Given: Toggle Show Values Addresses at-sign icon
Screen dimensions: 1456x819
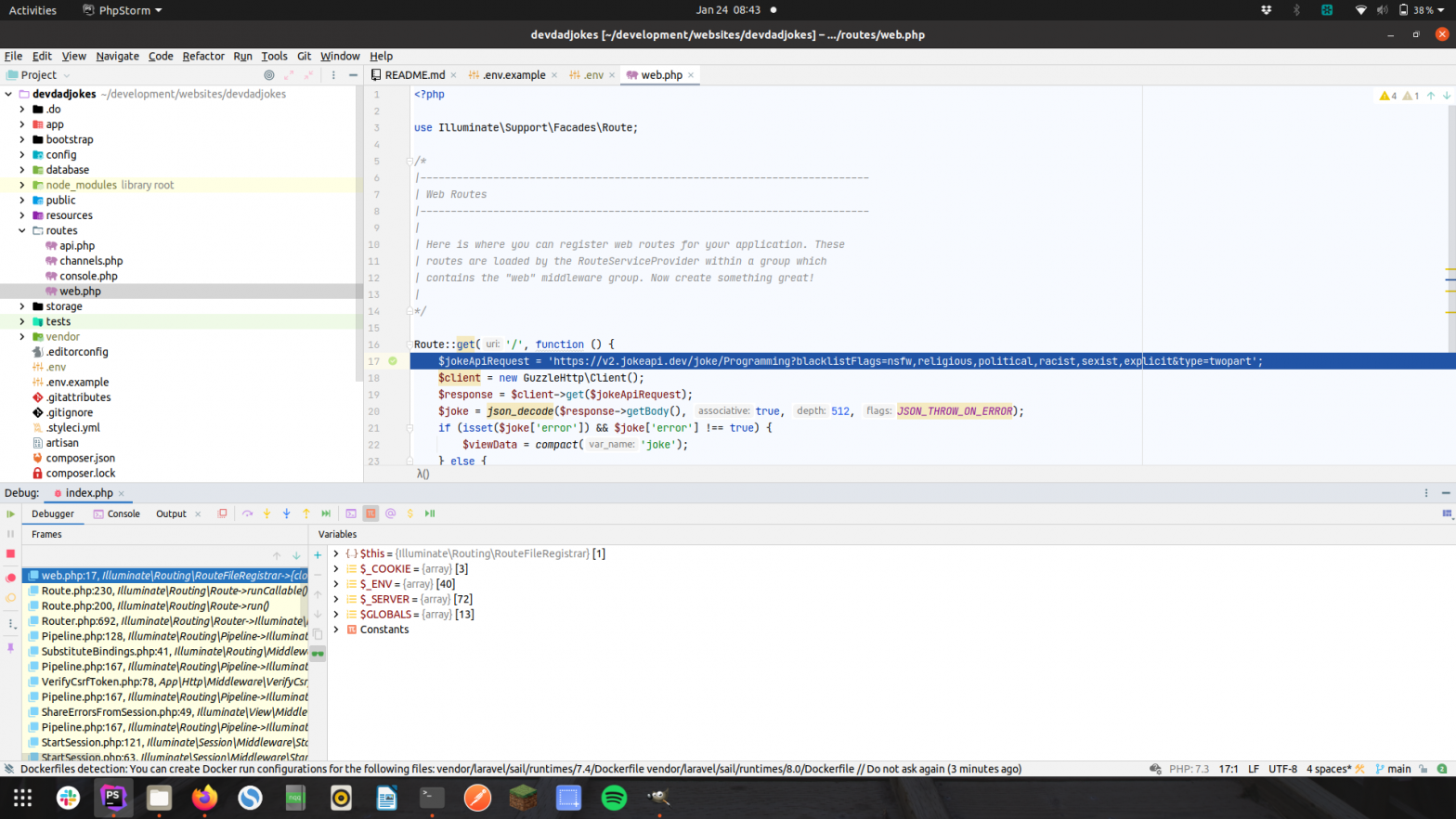Looking at the screenshot, I should click(390, 513).
